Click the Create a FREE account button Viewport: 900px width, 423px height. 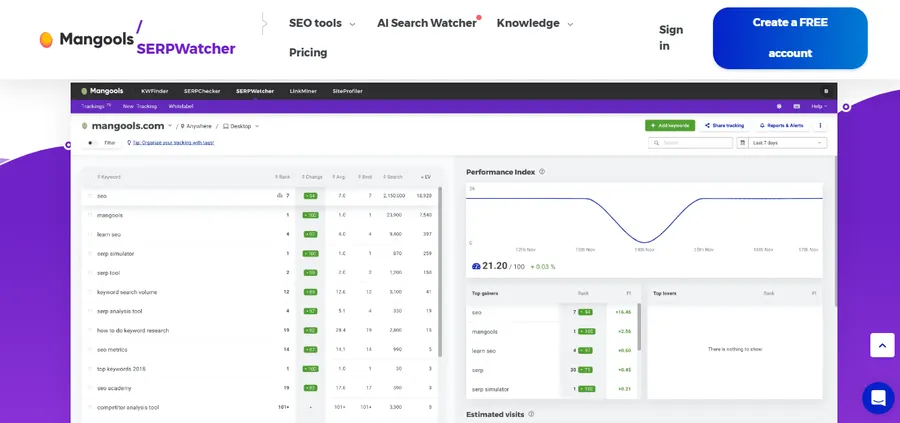[x=790, y=38]
